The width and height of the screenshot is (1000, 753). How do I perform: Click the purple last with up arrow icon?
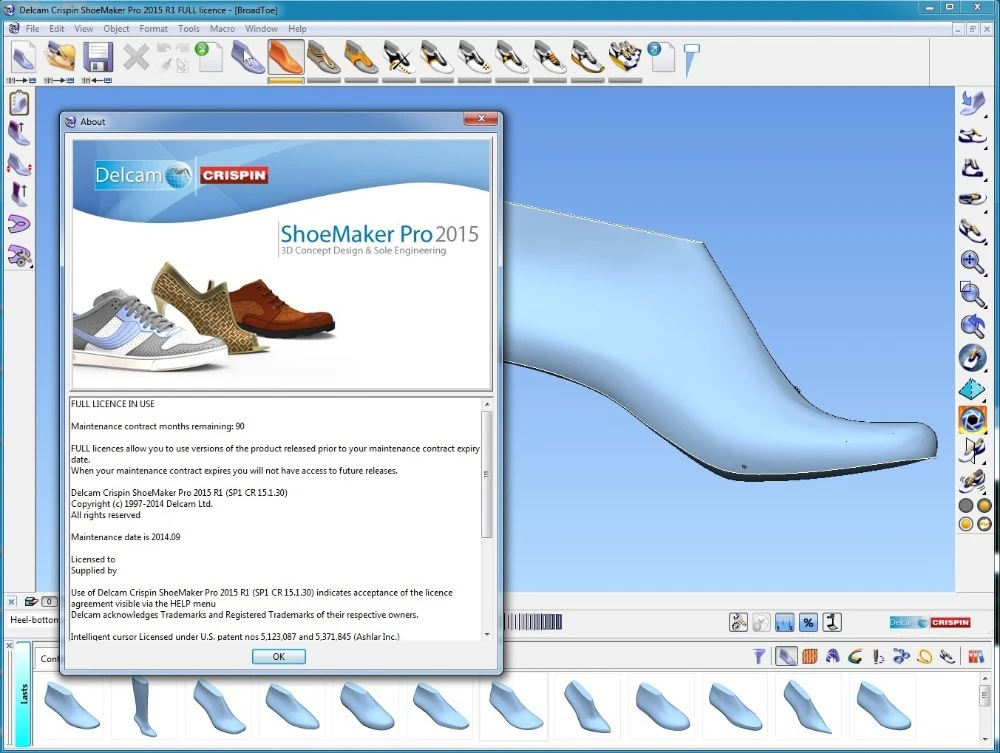point(19,133)
